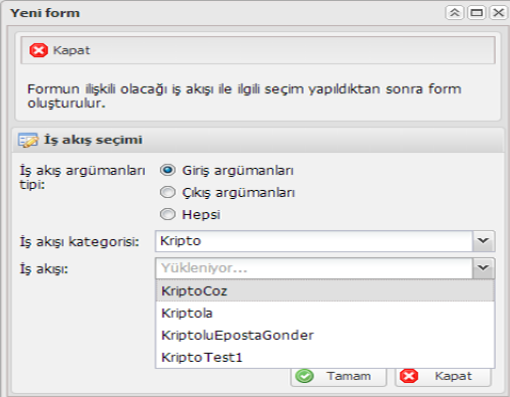The image size is (510, 397).
Task: Open the İş akışı kategorisi dropdown arrow
Action: (483, 241)
